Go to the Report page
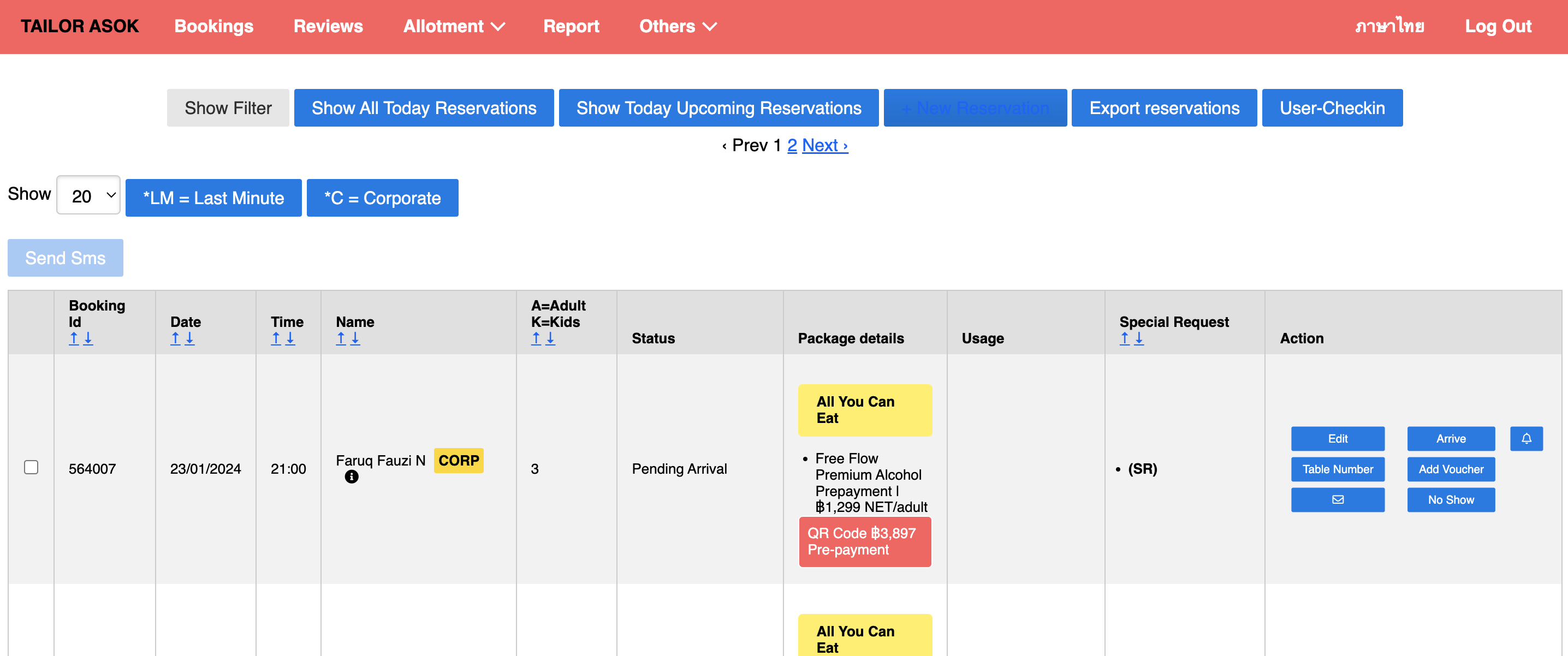 point(571,26)
